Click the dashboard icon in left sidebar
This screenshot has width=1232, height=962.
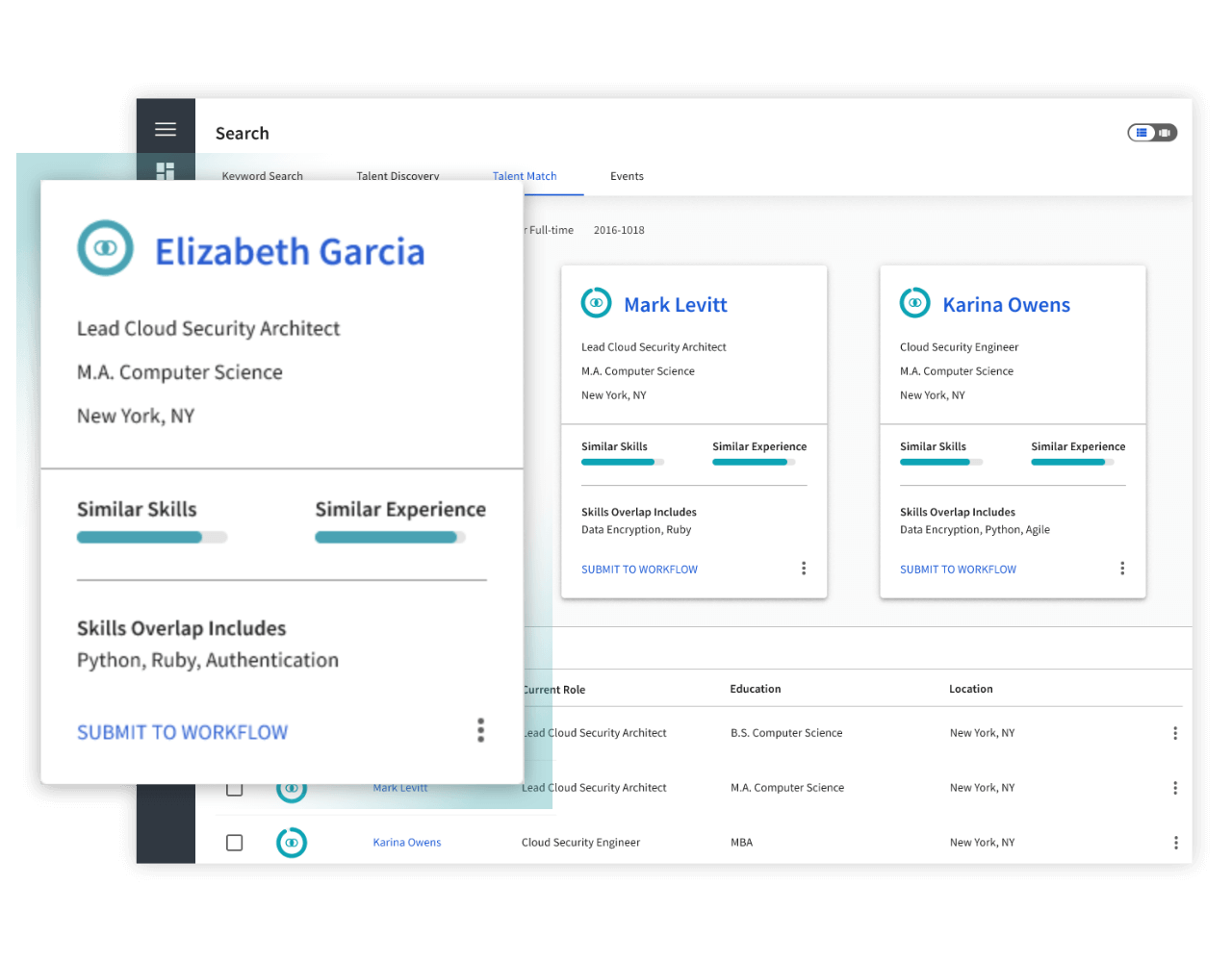(166, 170)
